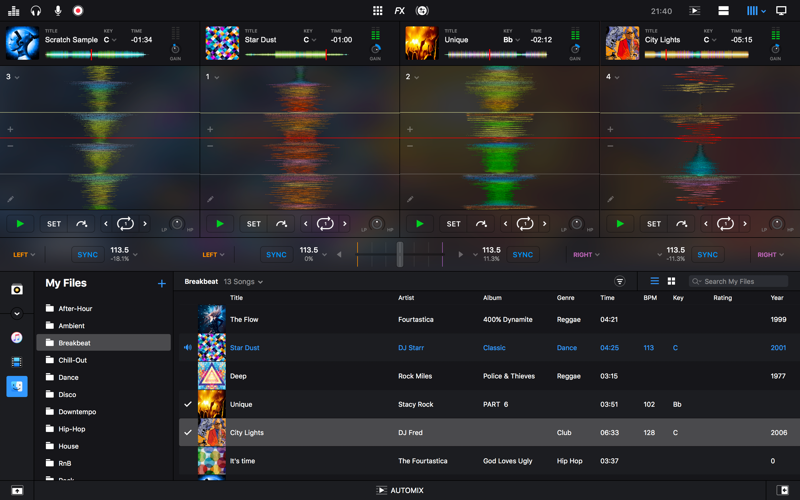
Task: Toggle the loop button on deck 4
Action: (726, 223)
